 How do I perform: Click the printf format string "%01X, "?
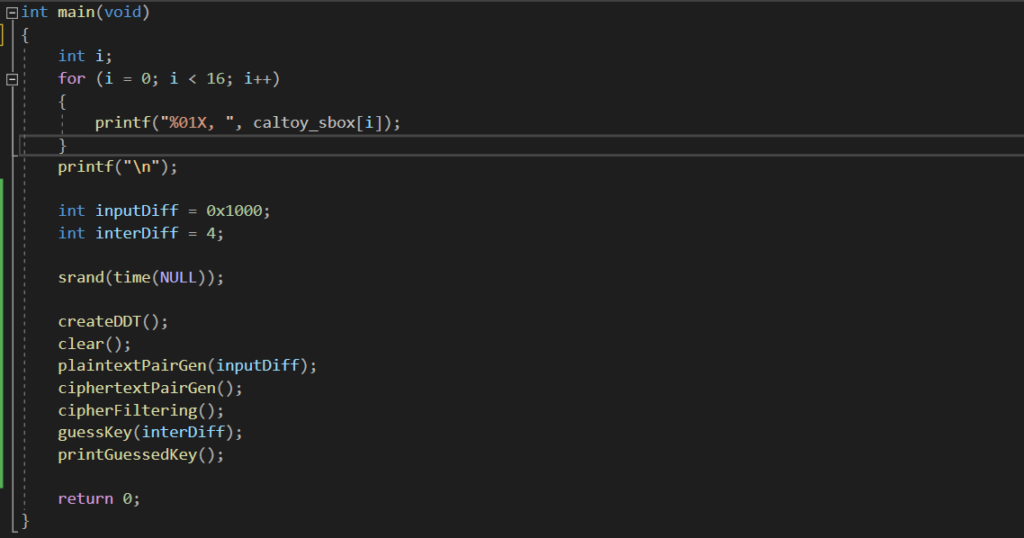pos(198,123)
